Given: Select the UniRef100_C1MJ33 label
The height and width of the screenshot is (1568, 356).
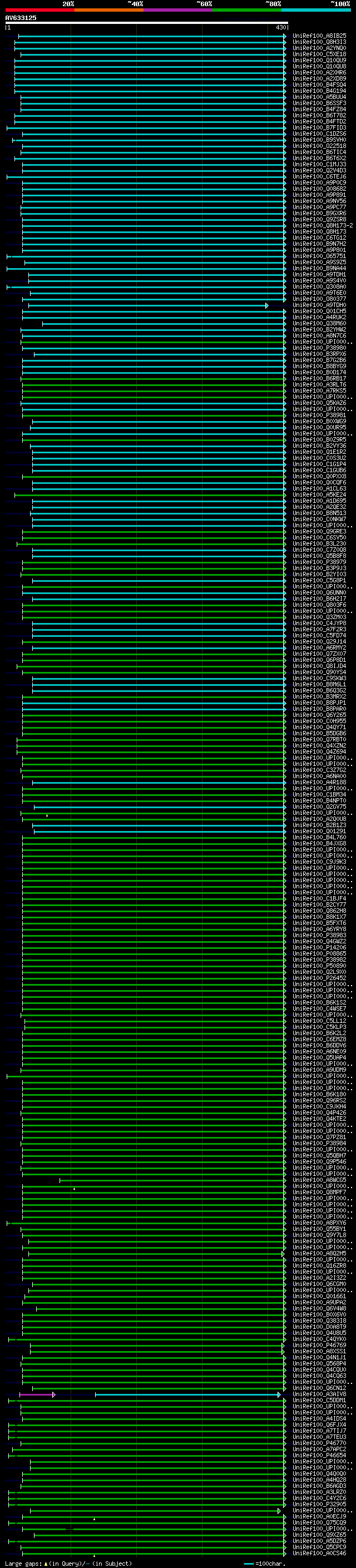Looking at the screenshot, I should 319,164.
